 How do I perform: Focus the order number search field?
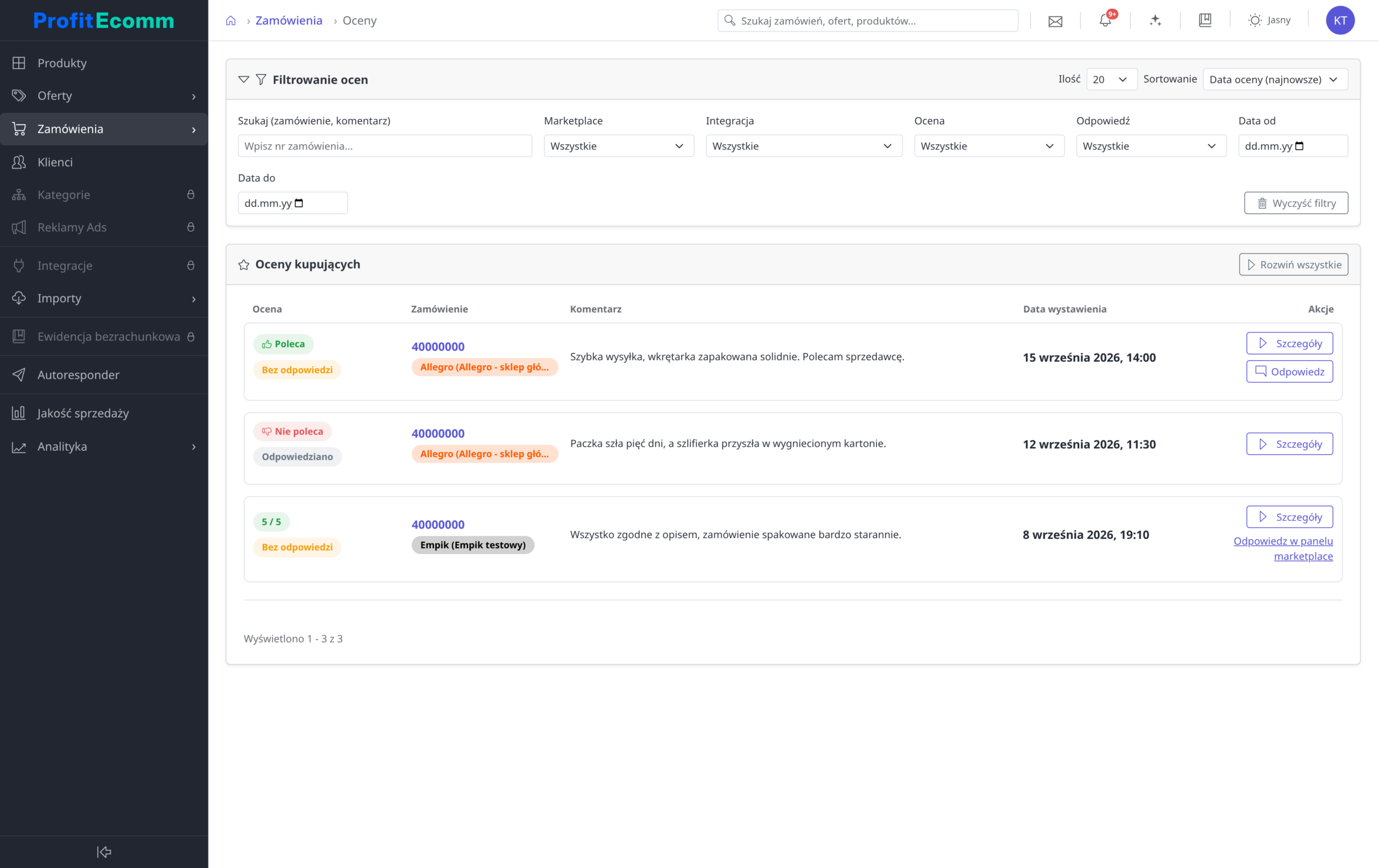385,146
